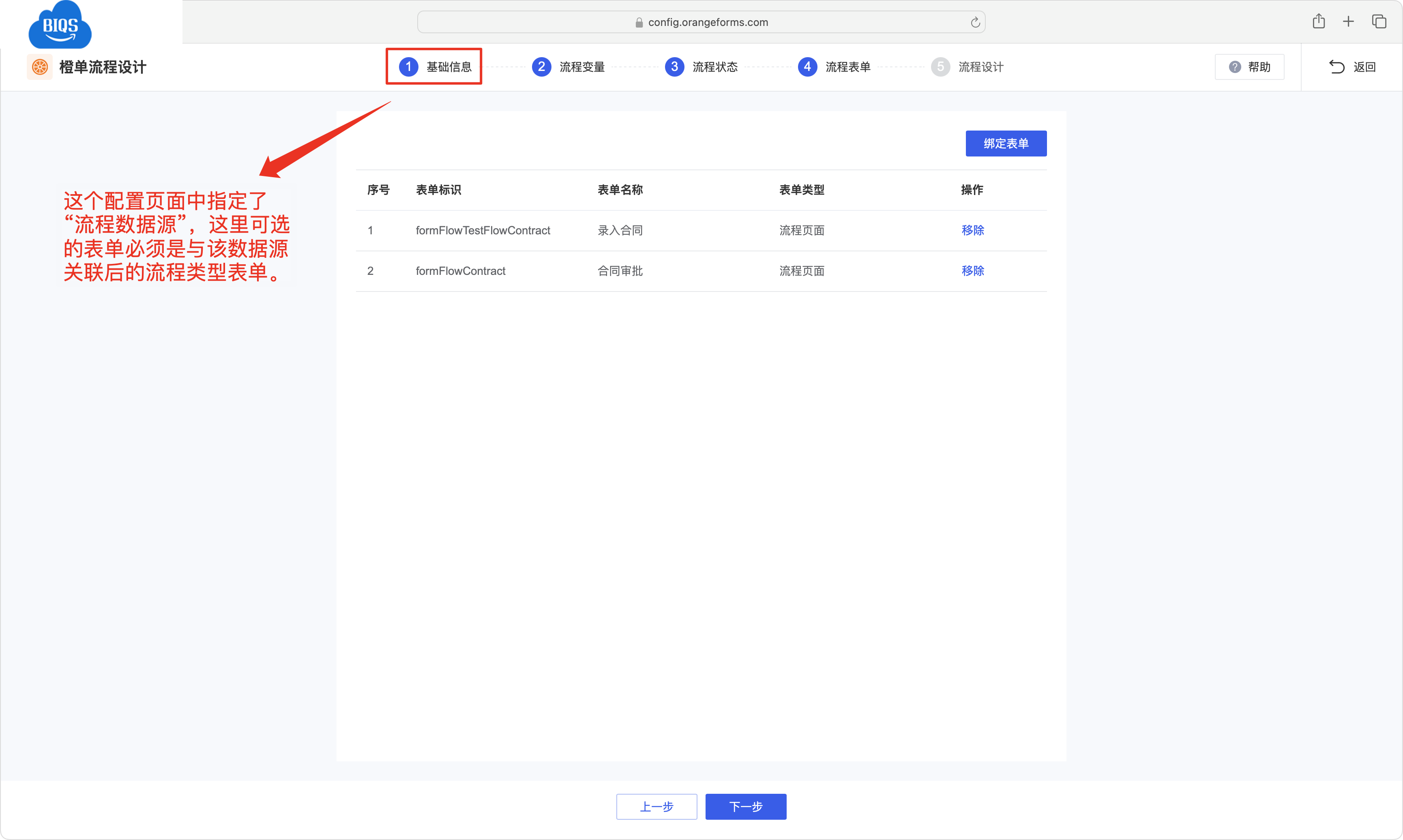Screen dimensions: 1403x840
Task: Select step 5 流程设计
Action: pos(968,67)
